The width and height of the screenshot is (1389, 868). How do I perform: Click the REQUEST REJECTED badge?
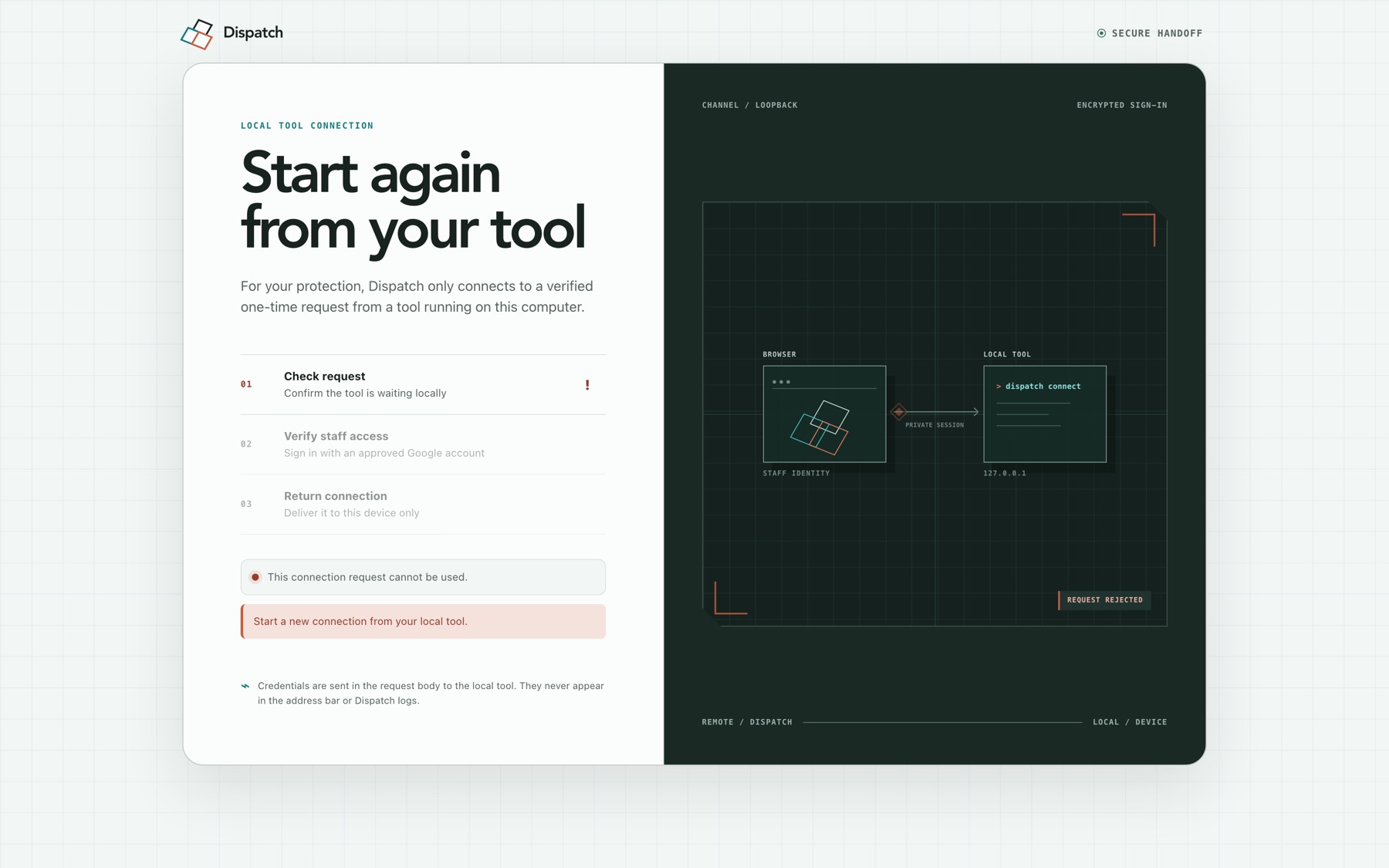pos(1104,599)
